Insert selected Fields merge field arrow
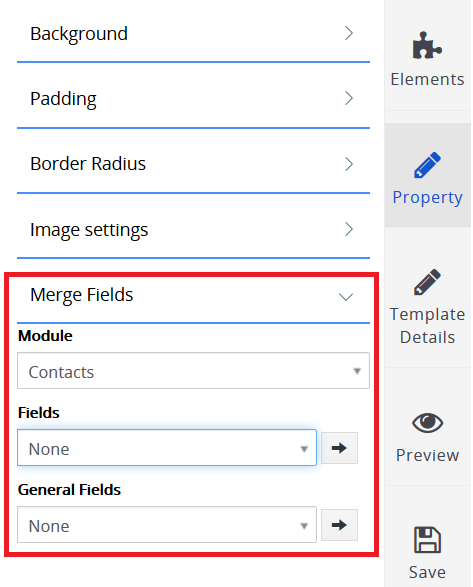This screenshot has width=473, height=587. pyautogui.click(x=339, y=448)
